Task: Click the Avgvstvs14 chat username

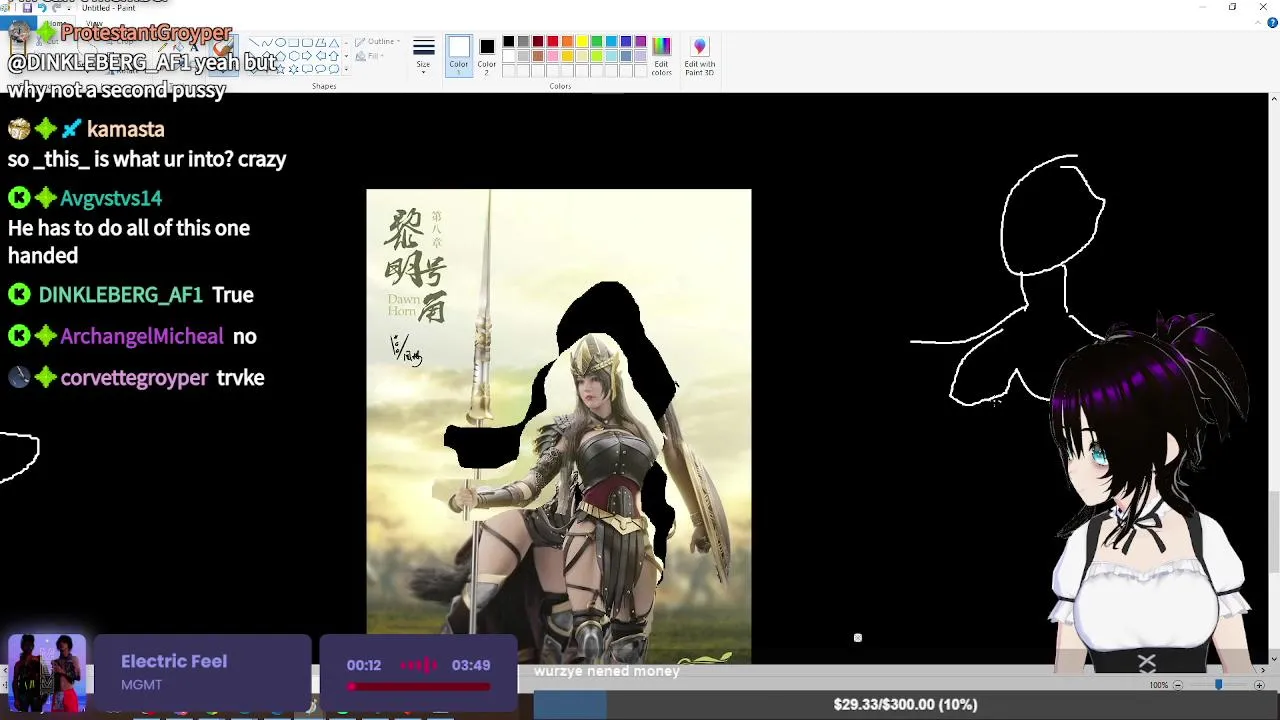Action: (x=111, y=198)
